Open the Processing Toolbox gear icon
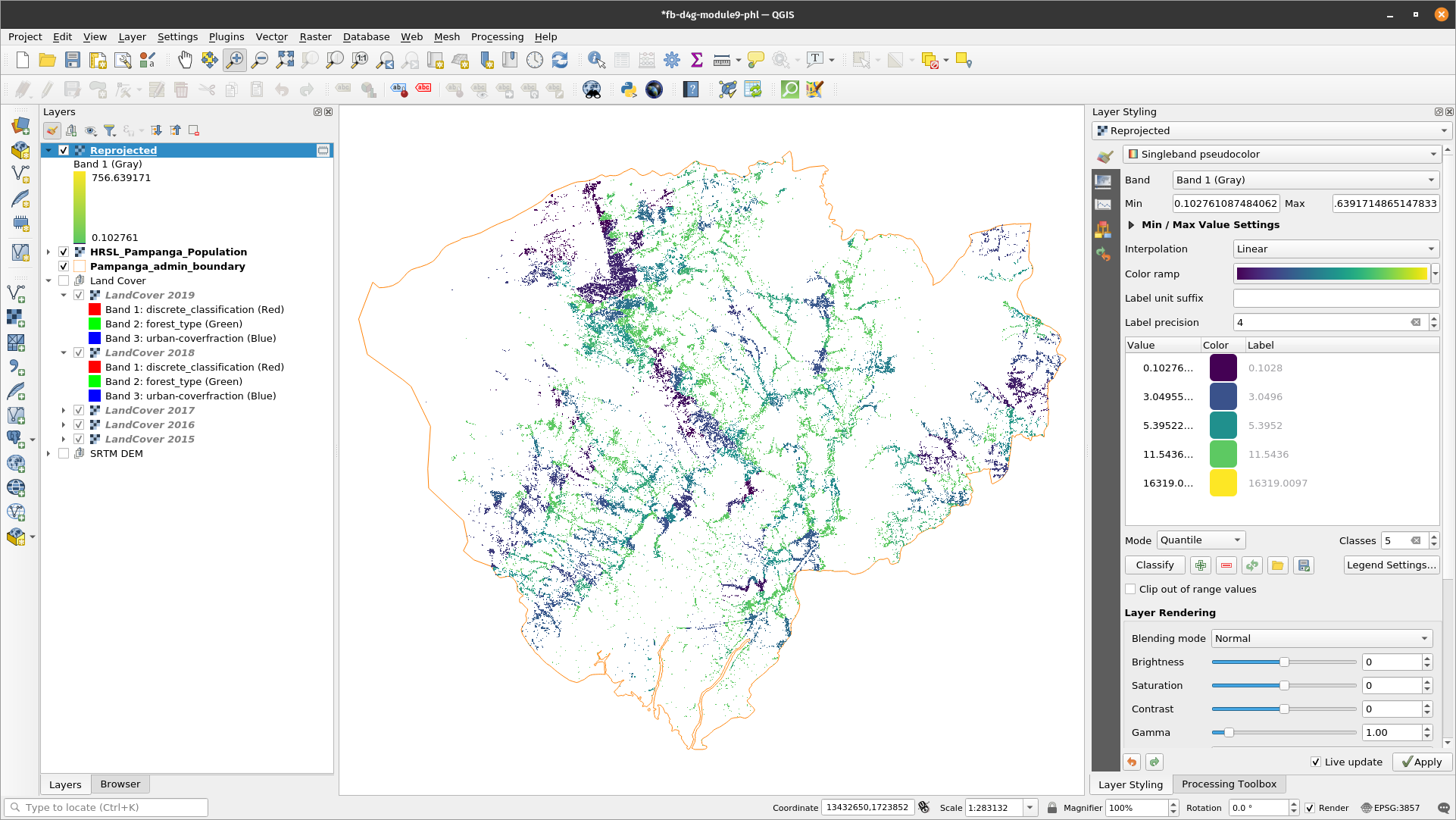The width and height of the screenshot is (1456, 820). pyautogui.click(x=672, y=61)
